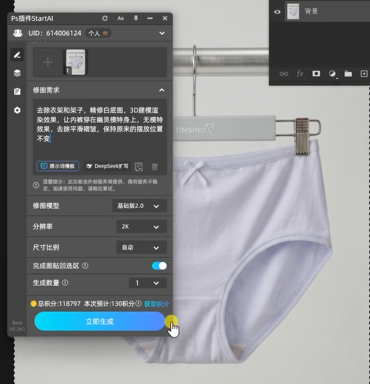Click the link layers icon in Layers panel
The width and height of the screenshot is (370, 384).
tap(284, 74)
